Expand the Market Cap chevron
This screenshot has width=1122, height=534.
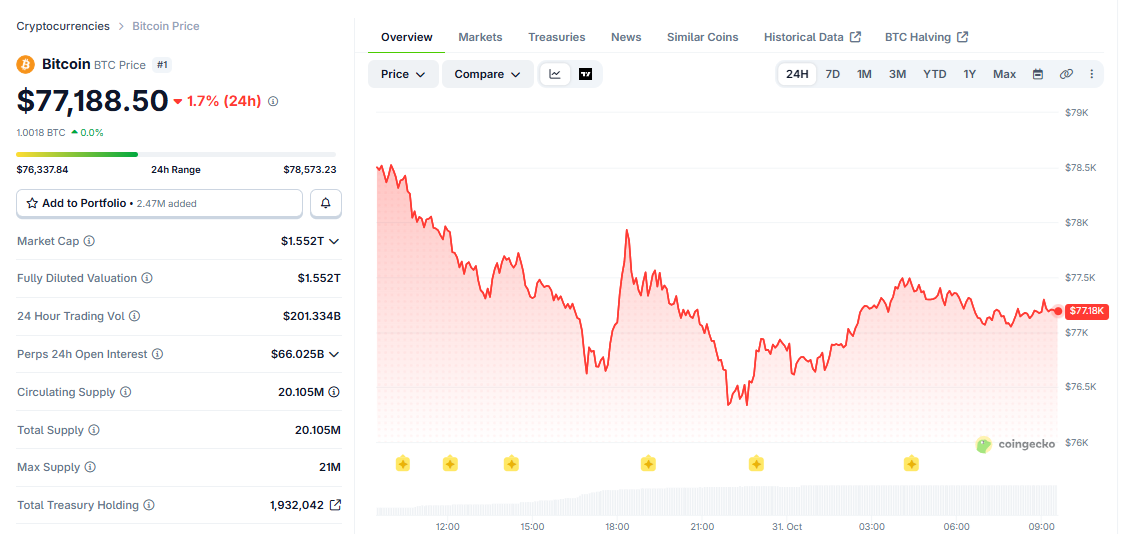pyautogui.click(x=333, y=241)
